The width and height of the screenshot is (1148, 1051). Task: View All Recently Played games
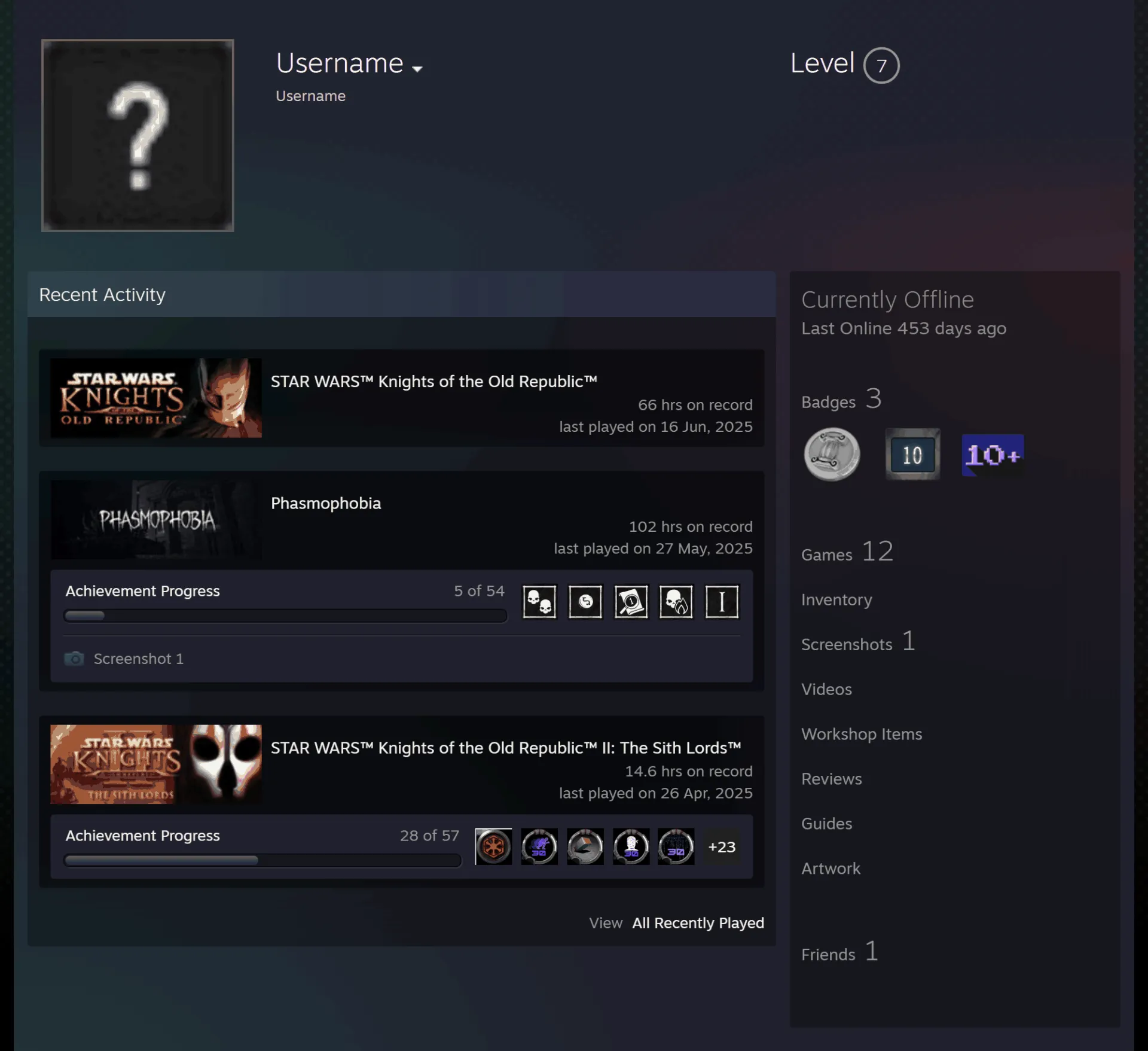(698, 923)
